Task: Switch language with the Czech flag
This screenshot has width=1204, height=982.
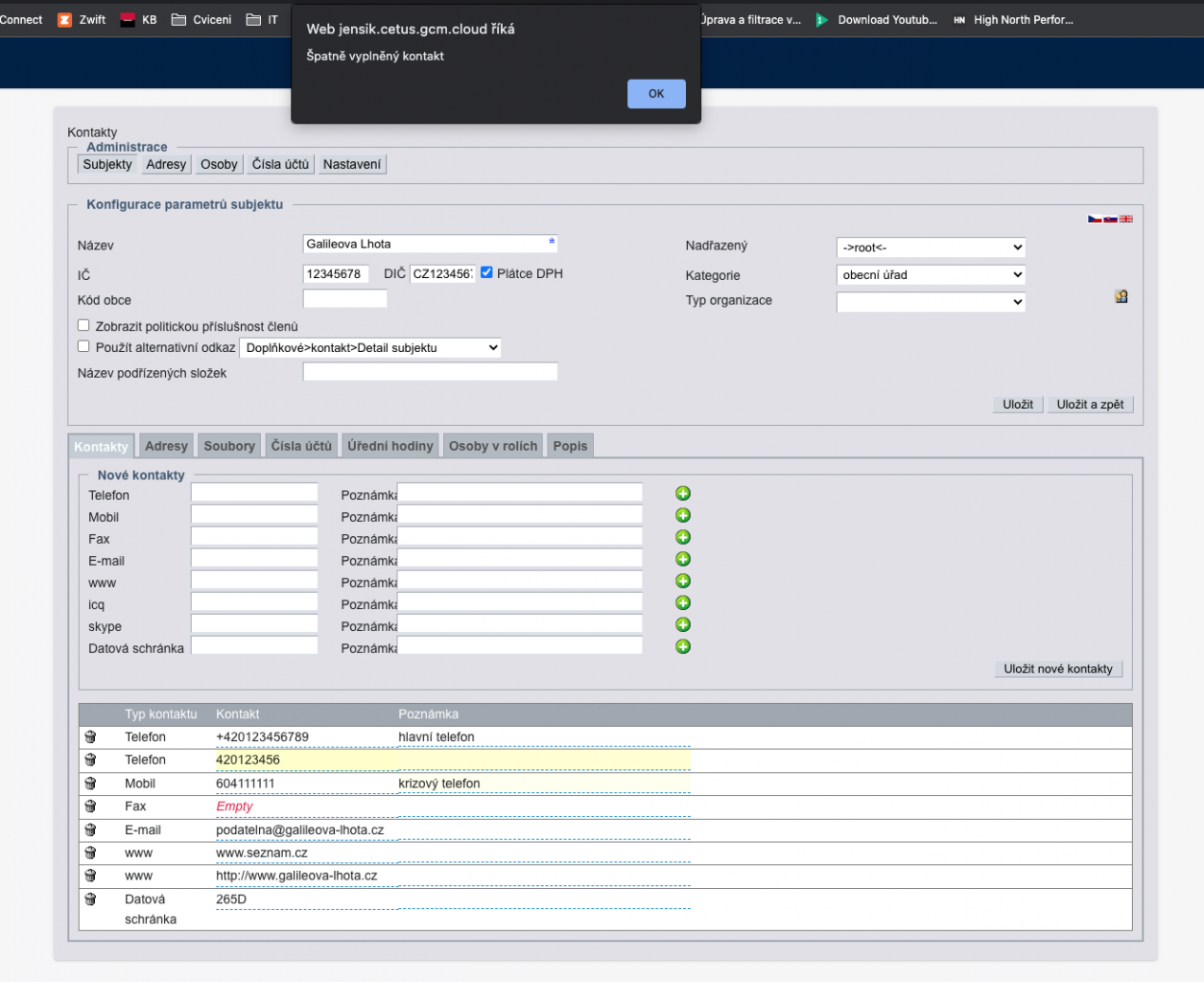Action: [x=1094, y=219]
